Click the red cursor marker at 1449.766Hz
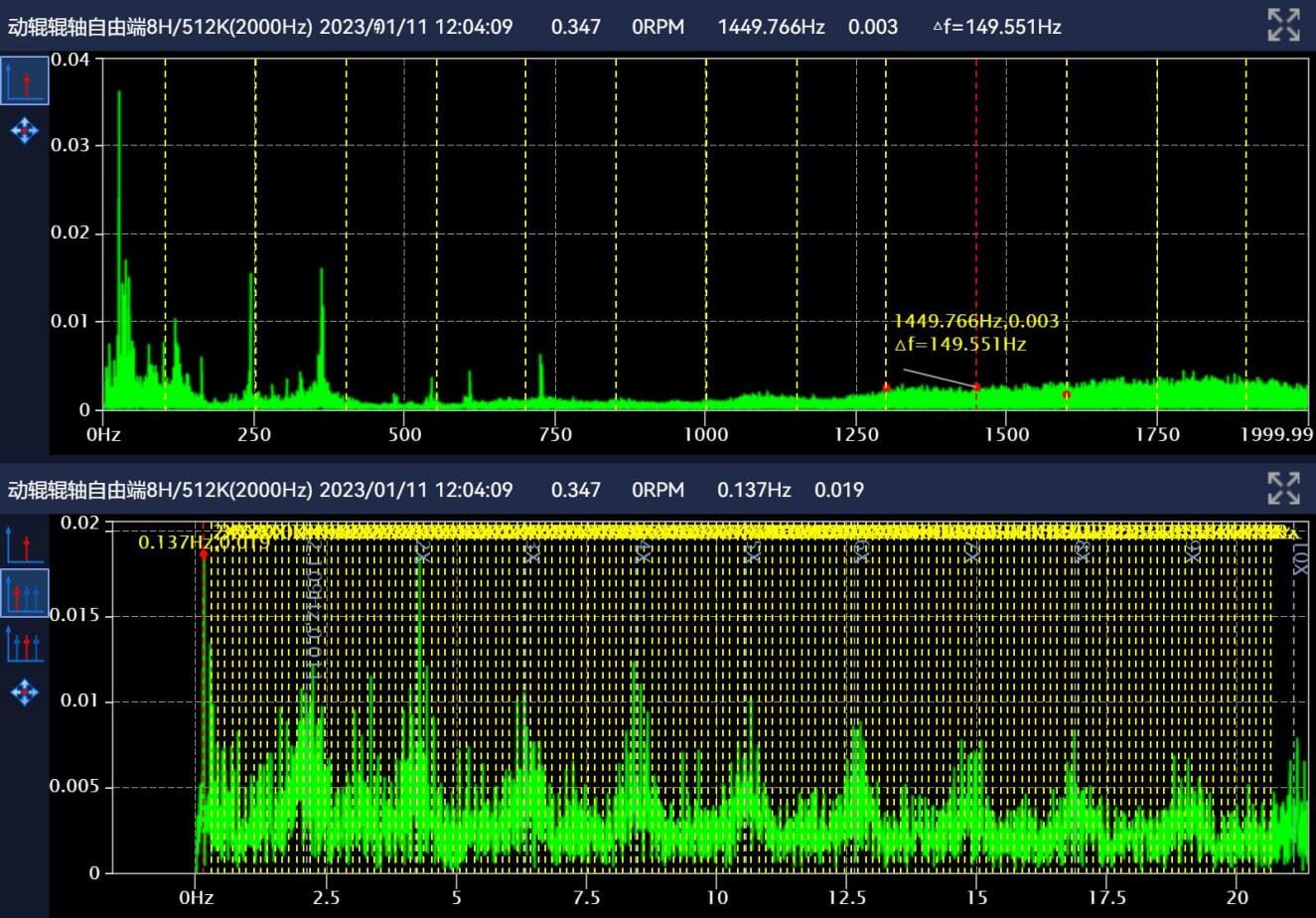 976,386
